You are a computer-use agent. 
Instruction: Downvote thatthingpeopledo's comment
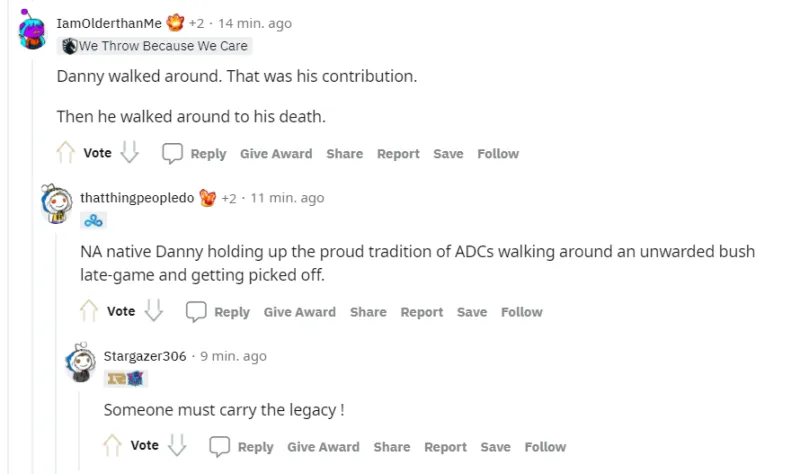pyautogui.click(x=153, y=311)
